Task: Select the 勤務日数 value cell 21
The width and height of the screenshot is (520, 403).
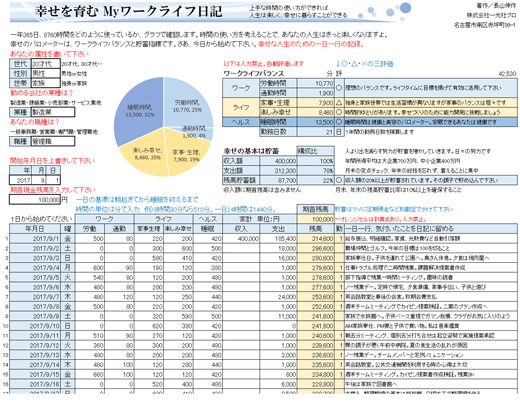Action: (x=315, y=132)
